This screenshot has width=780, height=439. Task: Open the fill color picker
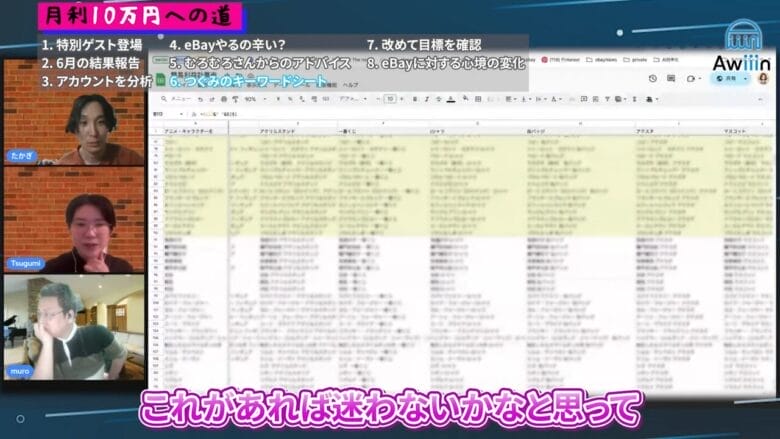(465, 99)
